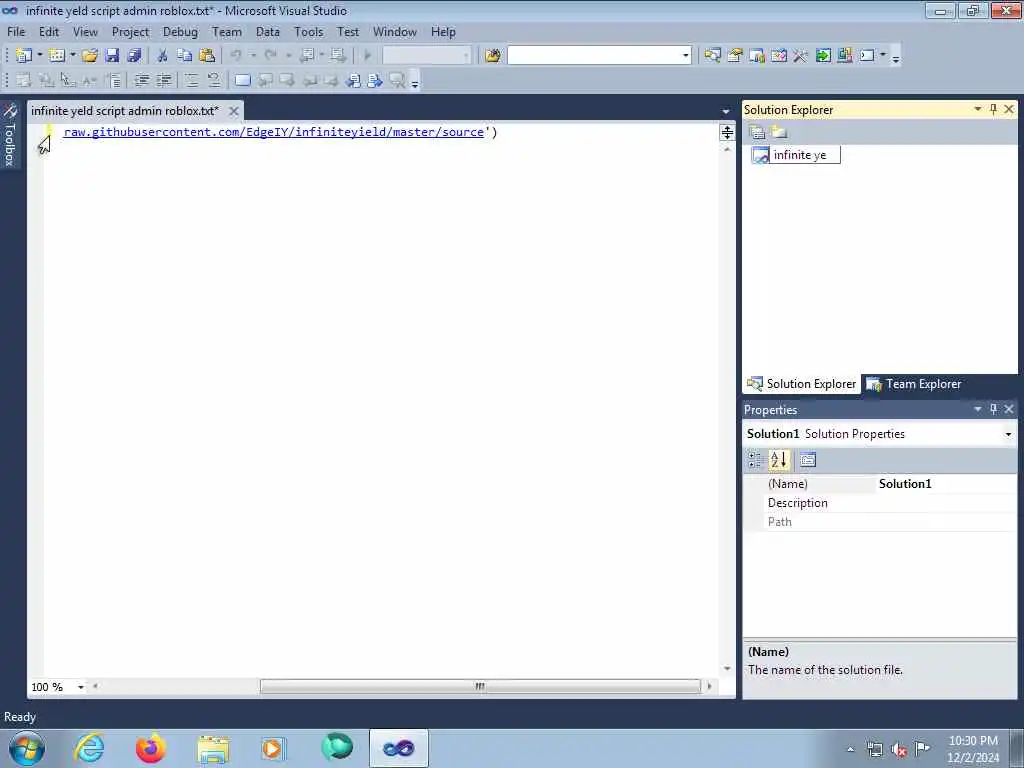
Task: Toggle auto-hide pin on Solution Explorer
Action: pyautogui.click(x=993, y=109)
